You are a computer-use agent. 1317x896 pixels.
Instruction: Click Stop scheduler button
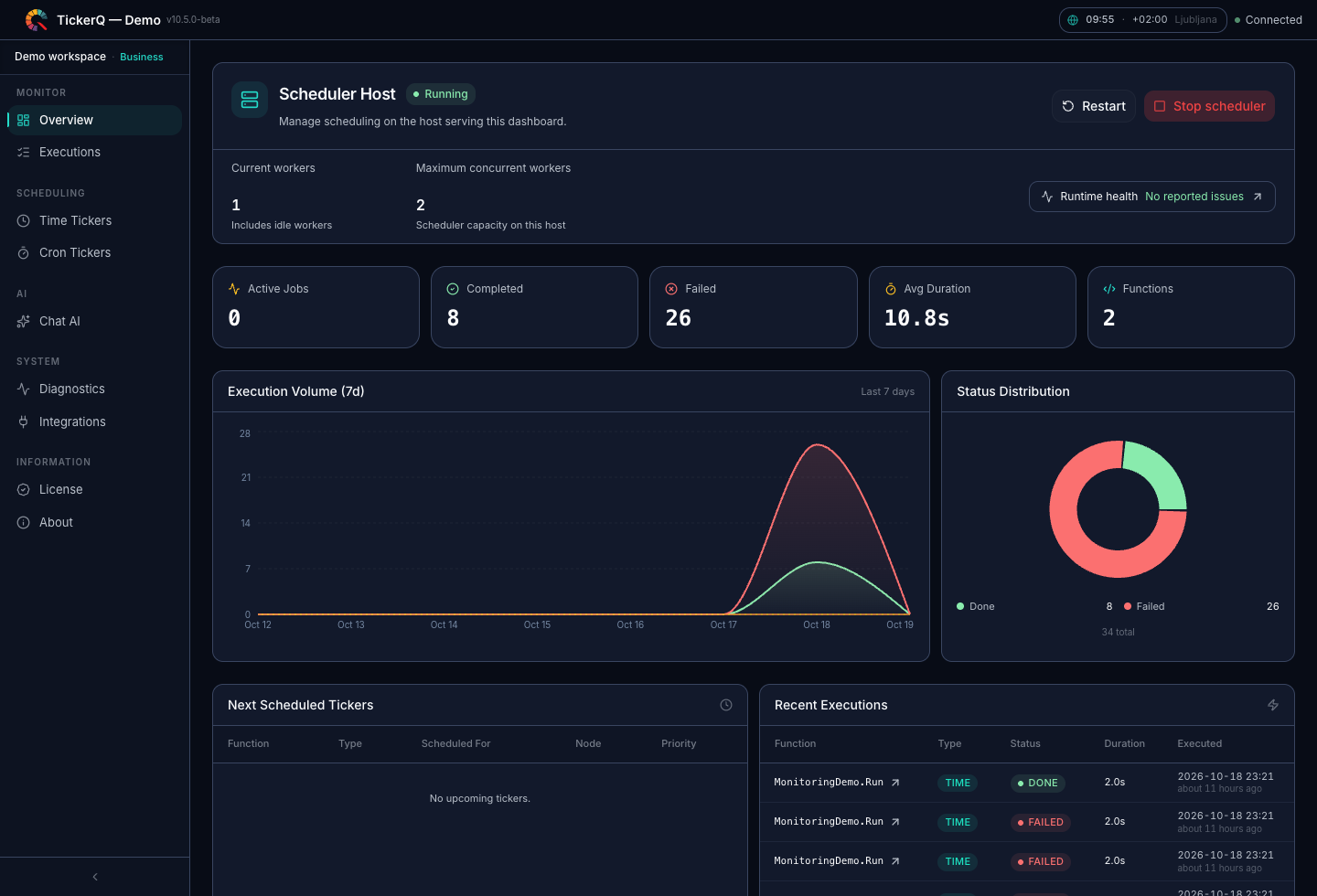tap(1209, 106)
